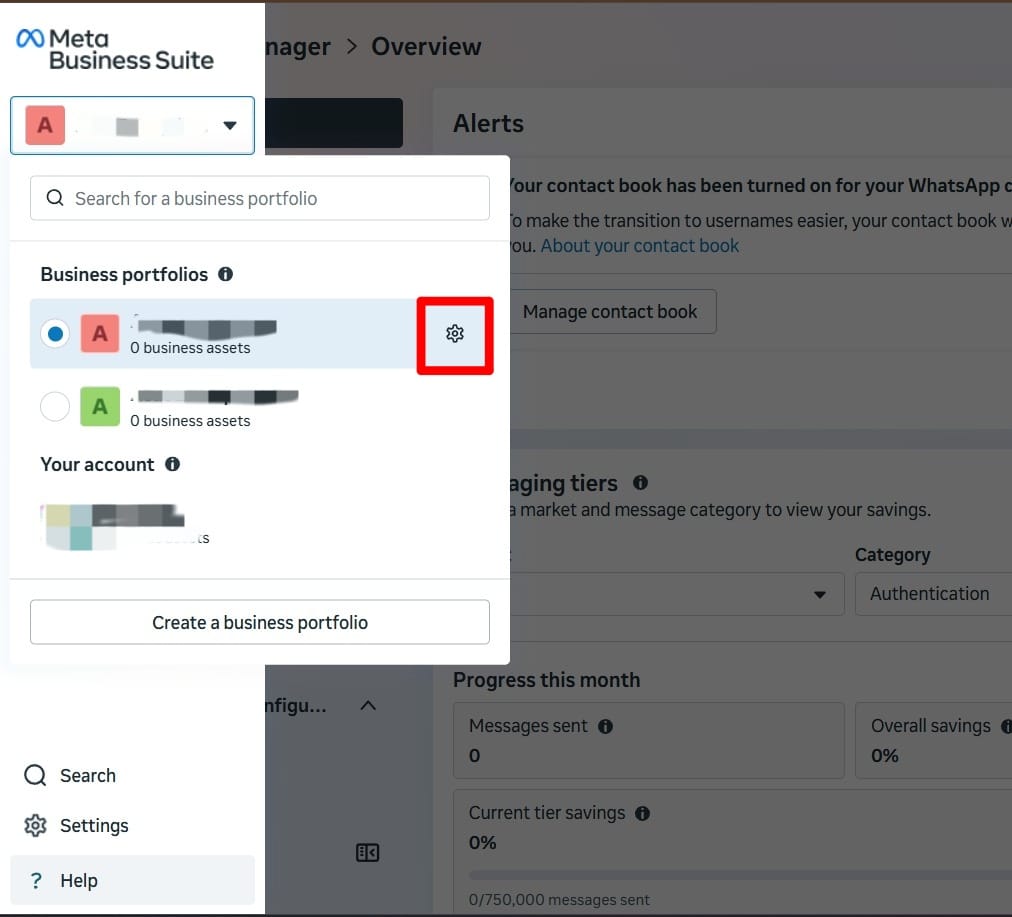Click info icon next to Overall savings
The width and height of the screenshot is (1012, 917).
(1006, 726)
